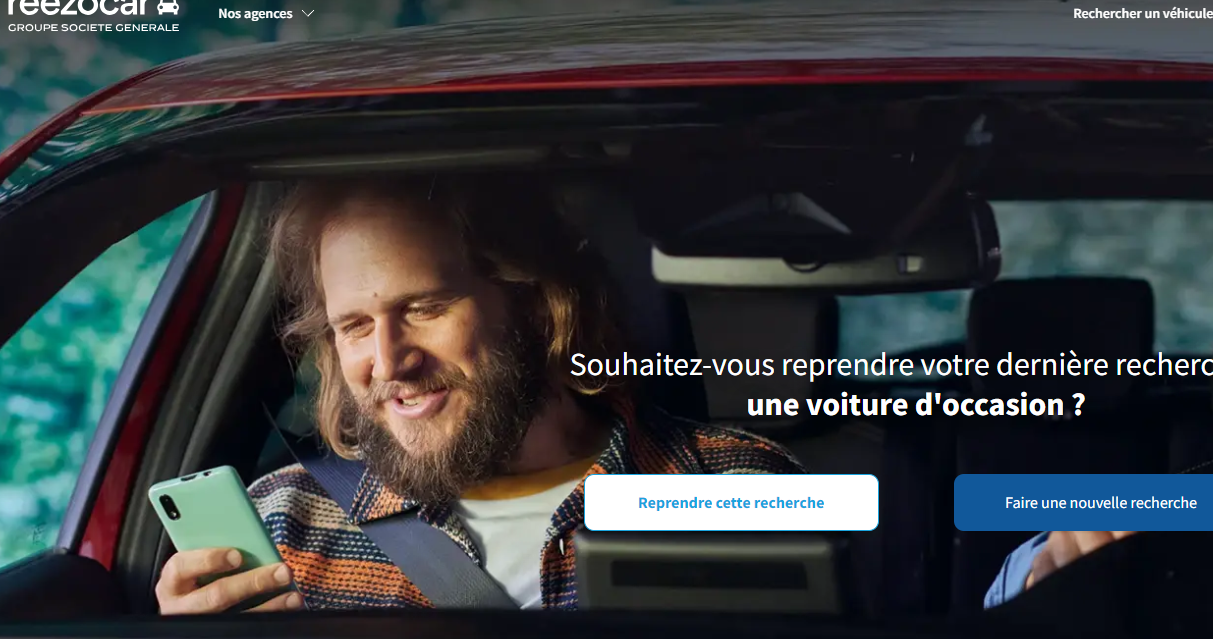
Task: Click the Souhaitez-vous reprendre heading text
Action: 891,365
